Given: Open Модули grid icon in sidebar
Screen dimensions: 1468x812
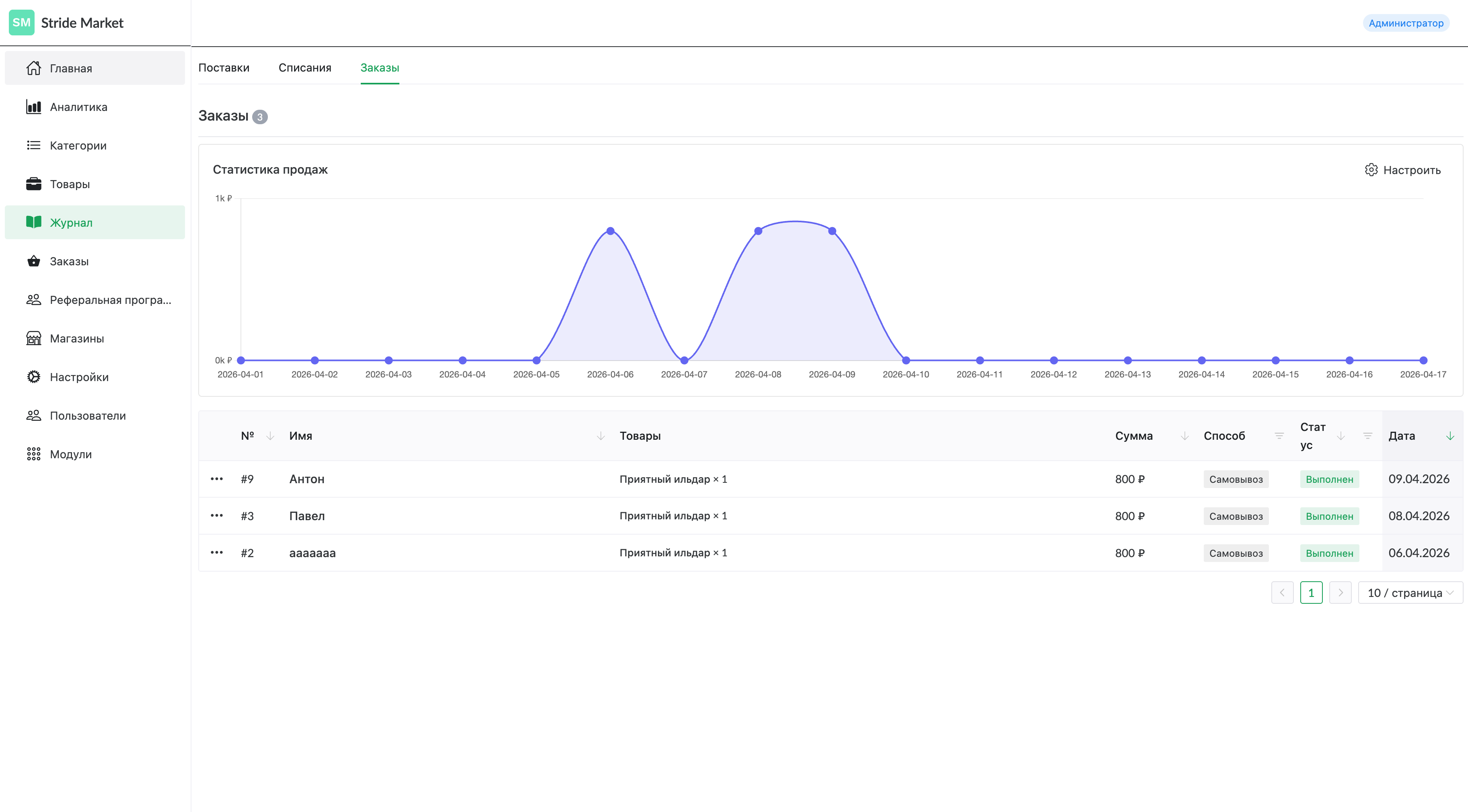Looking at the screenshot, I should tap(34, 454).
